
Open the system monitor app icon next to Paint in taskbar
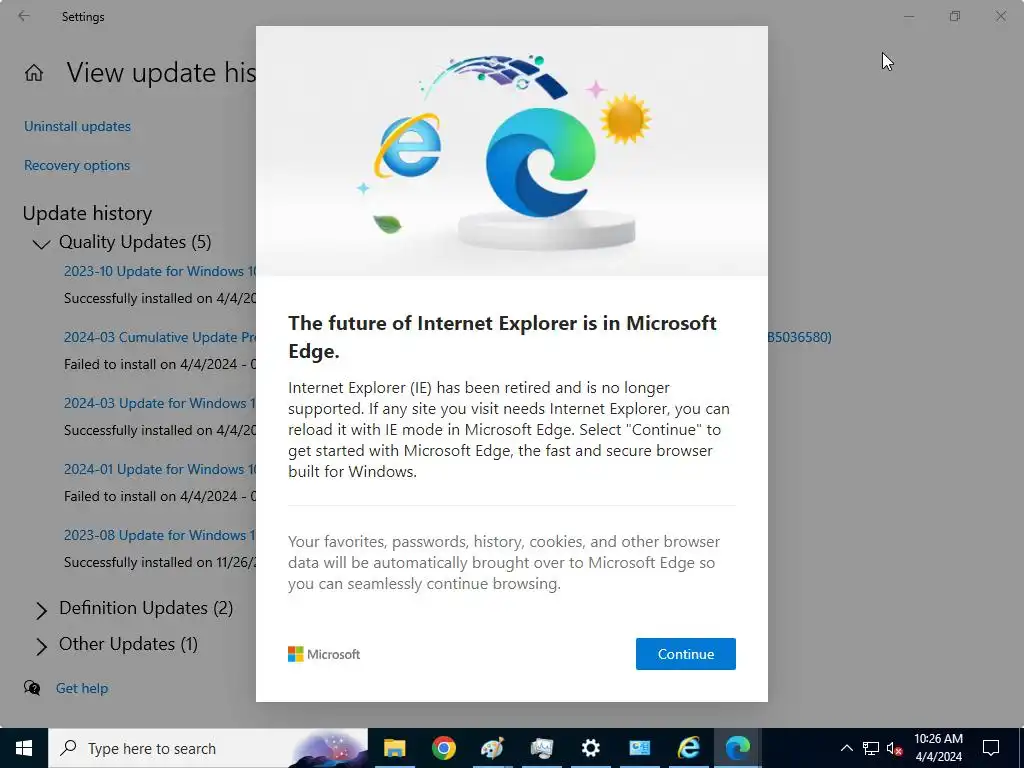coord(541,748)
